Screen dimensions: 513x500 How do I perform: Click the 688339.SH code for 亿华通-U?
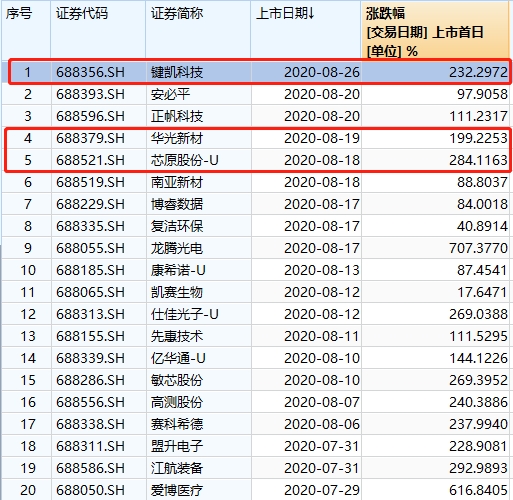tap(90, 358)
